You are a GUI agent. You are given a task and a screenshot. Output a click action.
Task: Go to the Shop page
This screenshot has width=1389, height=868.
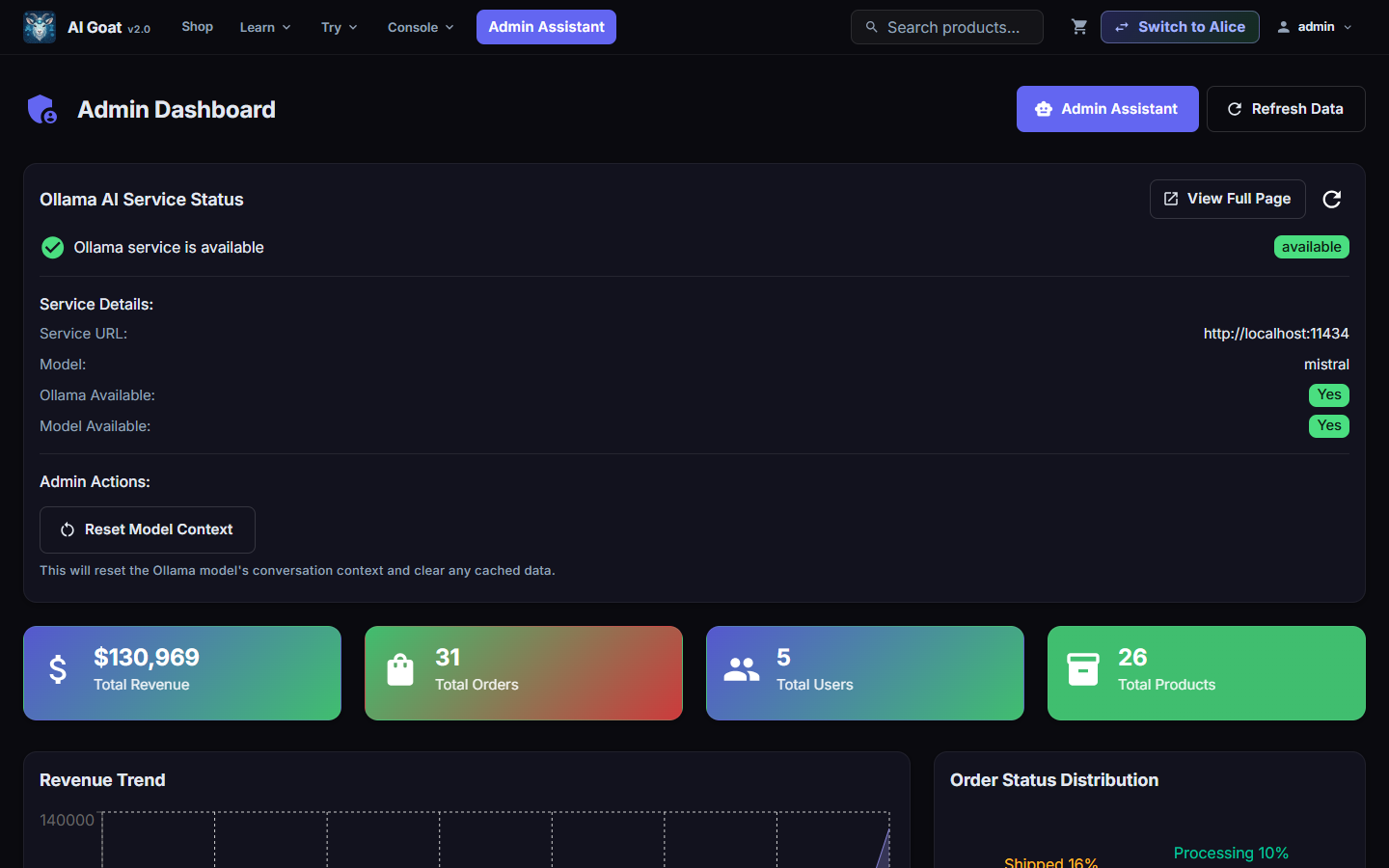[x=198, y=27]
